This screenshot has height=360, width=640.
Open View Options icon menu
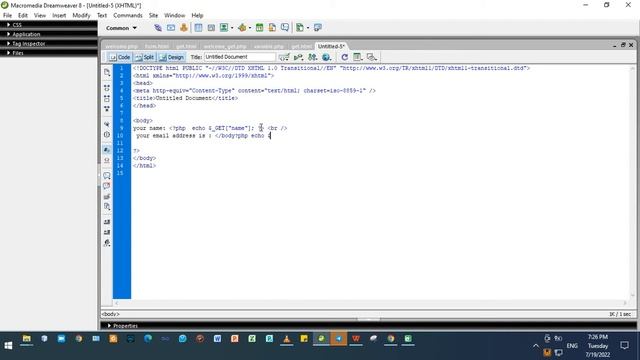[x=358, y=57]
